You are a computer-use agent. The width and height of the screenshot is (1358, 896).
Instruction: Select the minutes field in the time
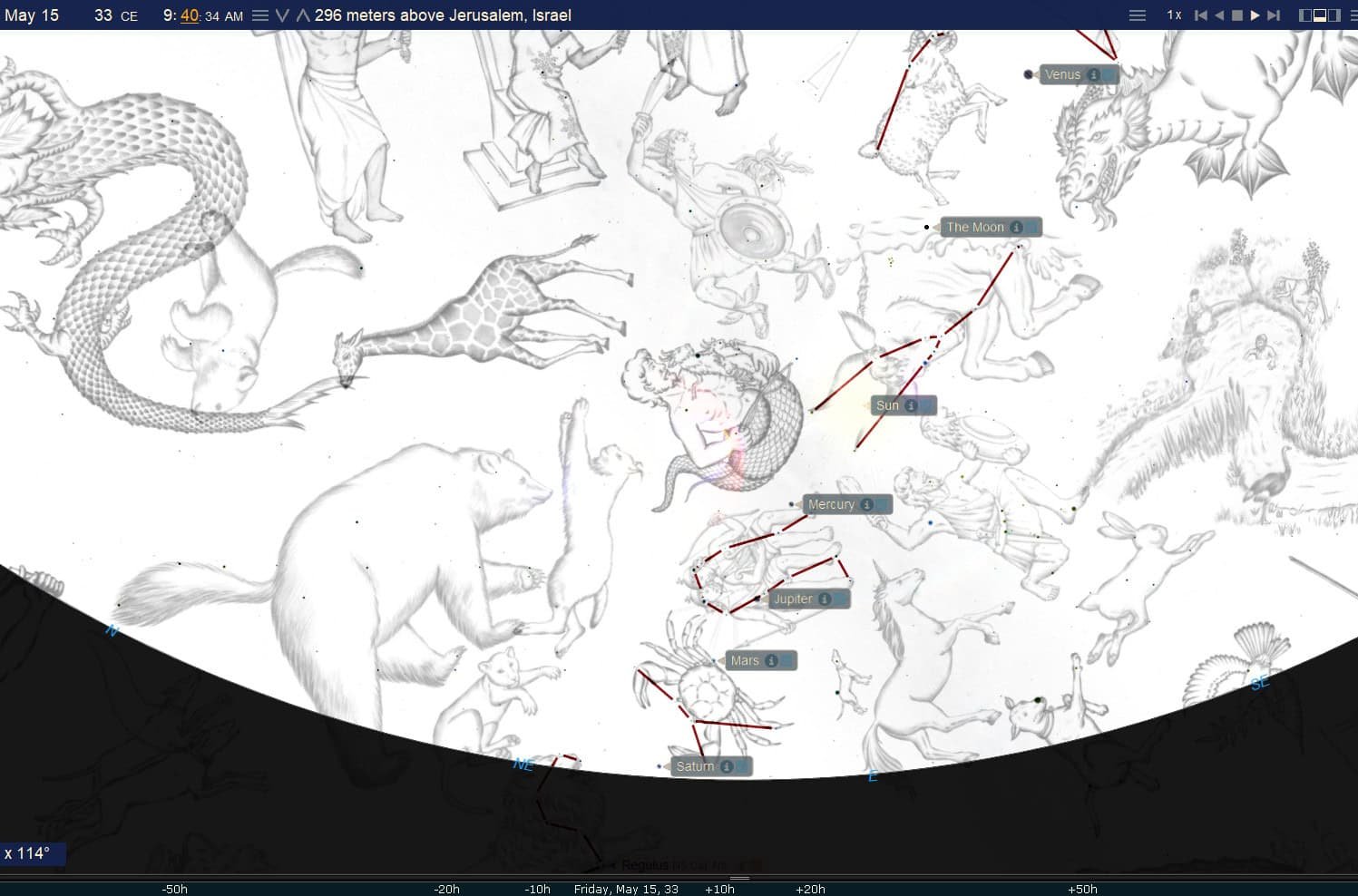tap(189, 15)
